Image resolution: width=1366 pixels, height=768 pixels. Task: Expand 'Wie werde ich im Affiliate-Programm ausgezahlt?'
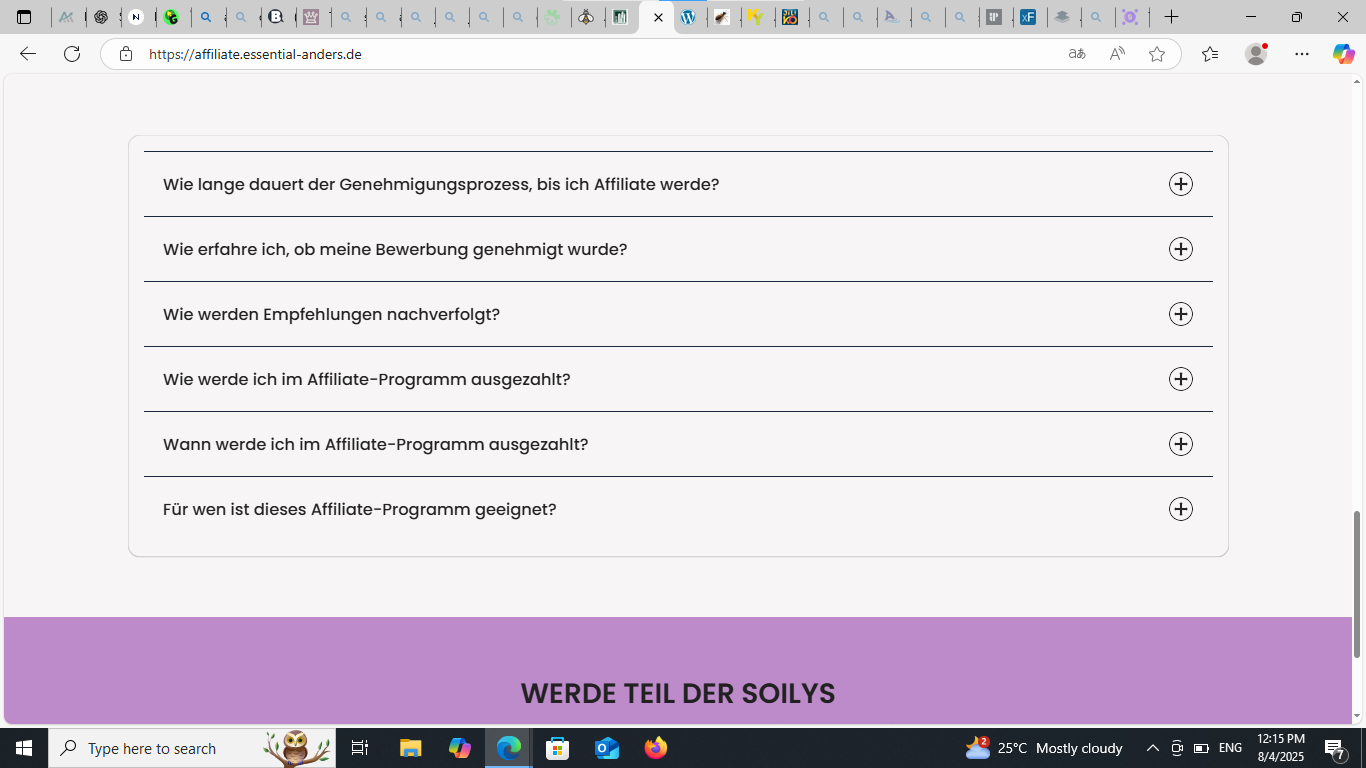[x=1181, y=379]
